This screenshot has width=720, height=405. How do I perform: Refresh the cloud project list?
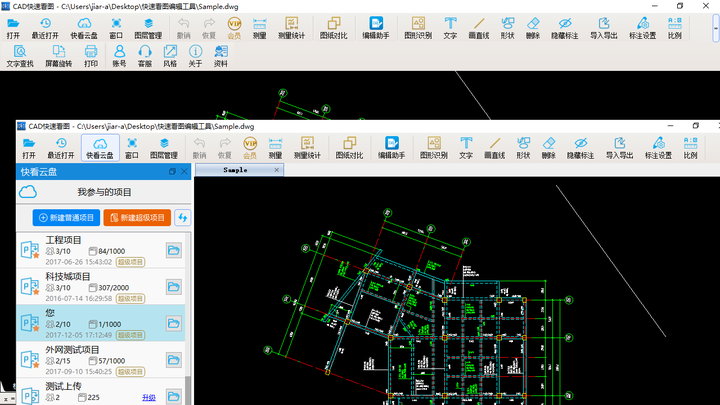tap(183, 218)
